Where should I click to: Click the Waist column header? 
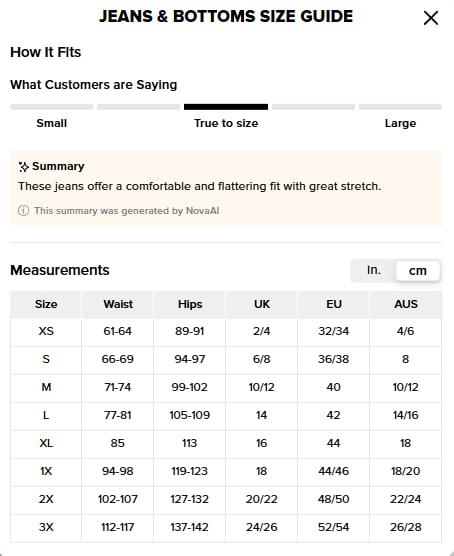pos(118,304)
